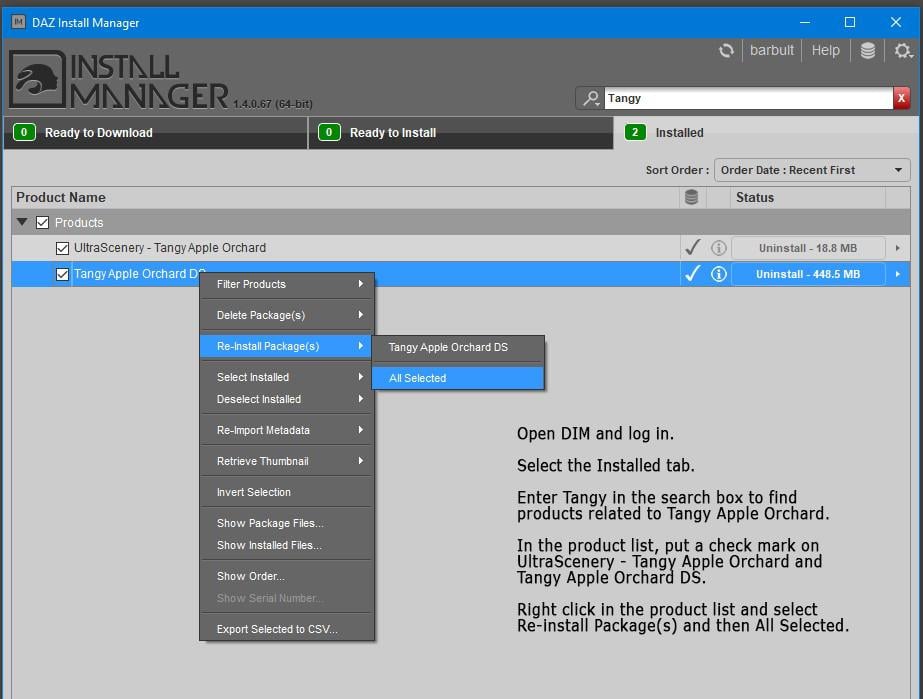The height and width of the screenshot is (699, 923).
Task: Open Select Installed submenu
Action: pos(287,377)
